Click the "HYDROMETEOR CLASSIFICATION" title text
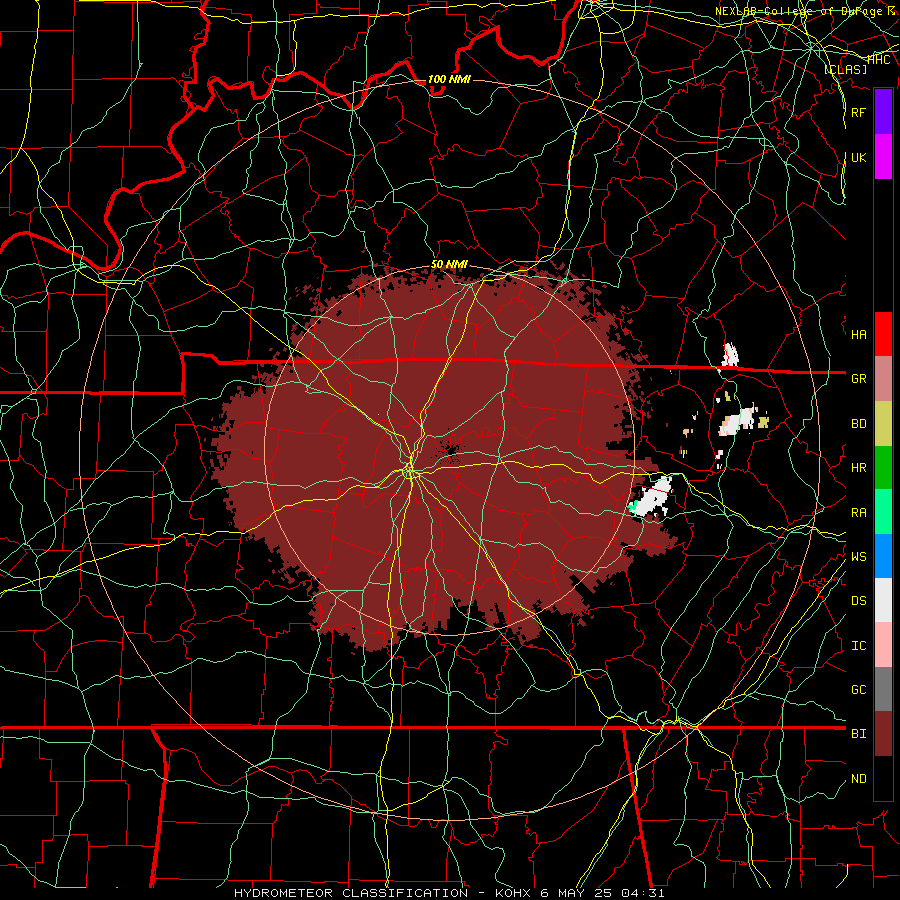 click(351, 893)
